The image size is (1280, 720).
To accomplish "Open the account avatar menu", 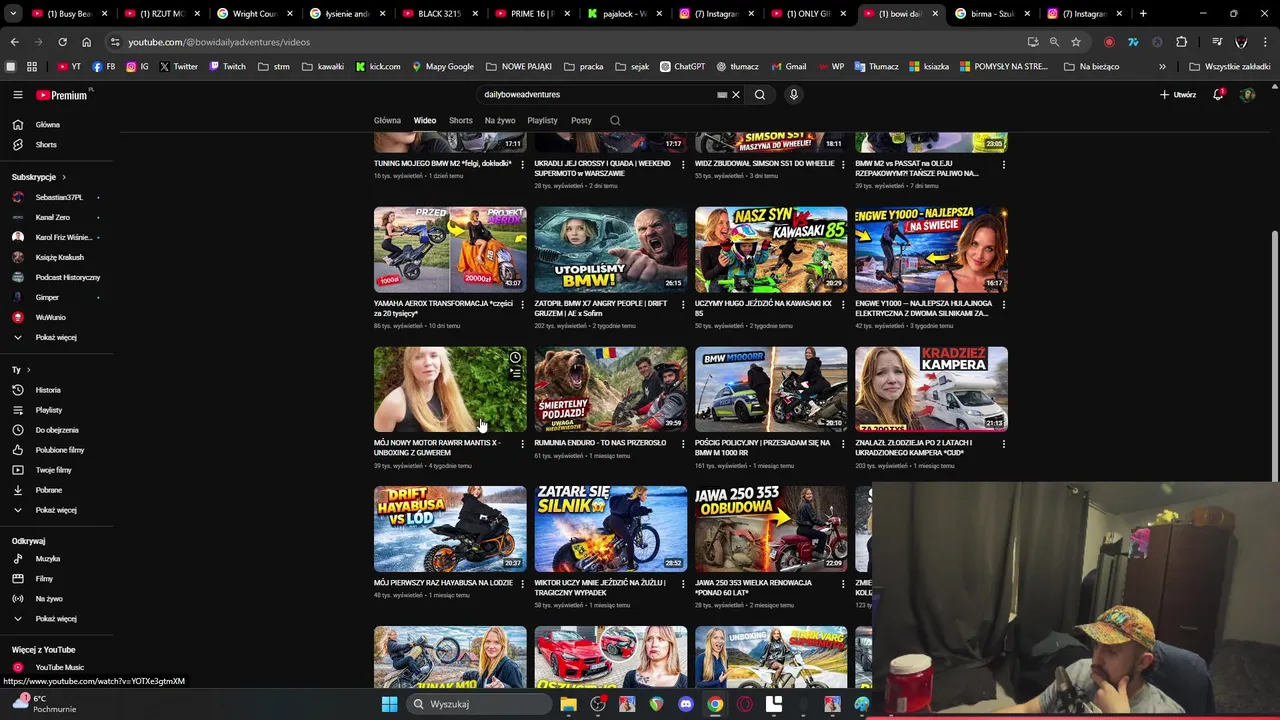I will coord(1247,95).
